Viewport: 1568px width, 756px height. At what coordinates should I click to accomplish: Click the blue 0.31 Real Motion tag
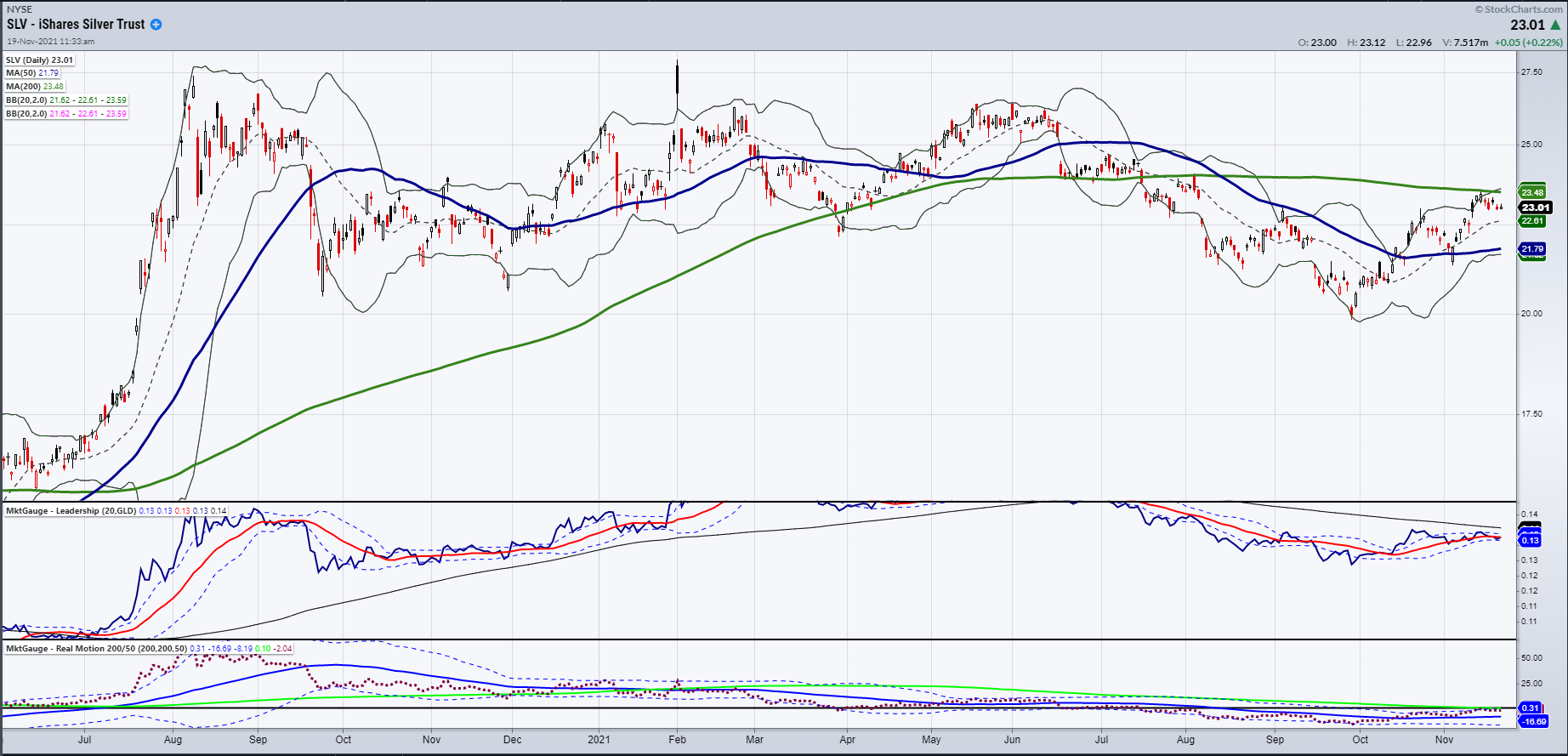pos(1530,708)
